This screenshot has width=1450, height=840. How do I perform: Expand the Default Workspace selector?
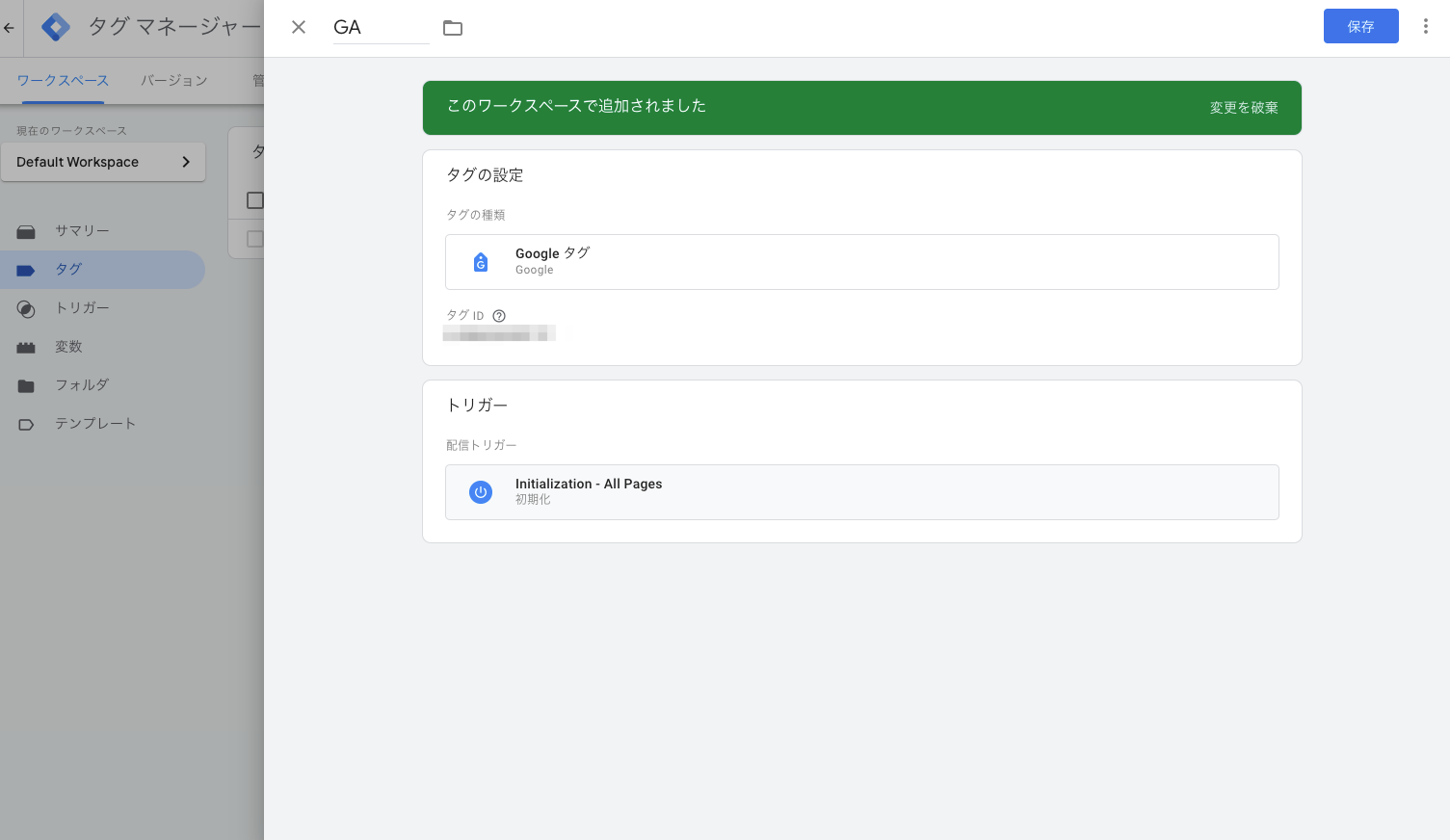click(103, 162)
